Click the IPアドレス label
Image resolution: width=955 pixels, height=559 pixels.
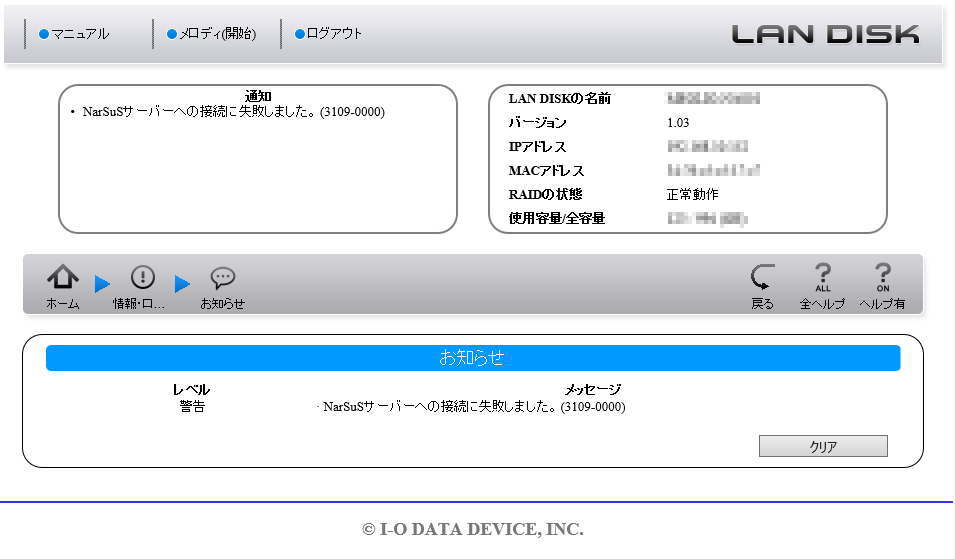pyautogui.click(x=538, y=147)
